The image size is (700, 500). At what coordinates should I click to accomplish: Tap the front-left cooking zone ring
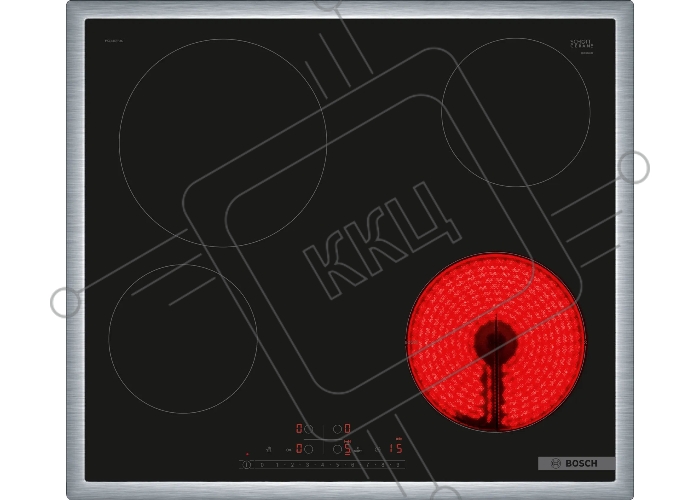[183, 339]
